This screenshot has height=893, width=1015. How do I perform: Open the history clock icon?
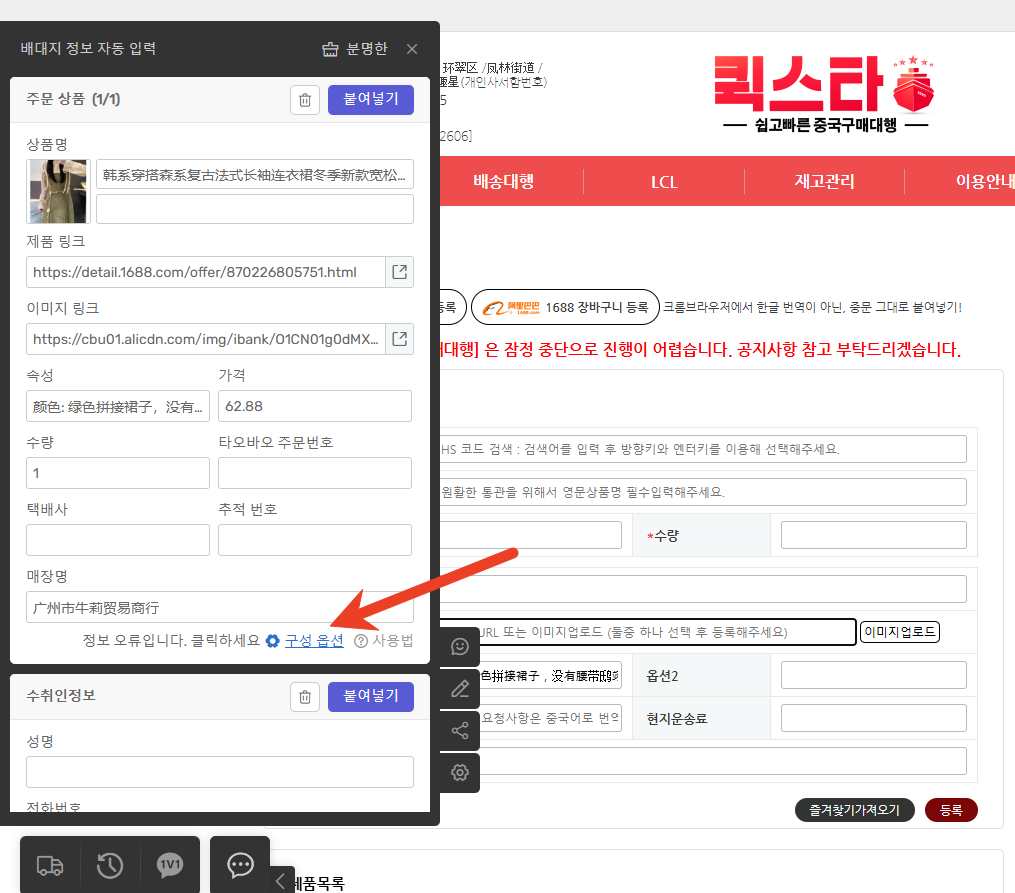pyautogui.click(x=110, y=865)
